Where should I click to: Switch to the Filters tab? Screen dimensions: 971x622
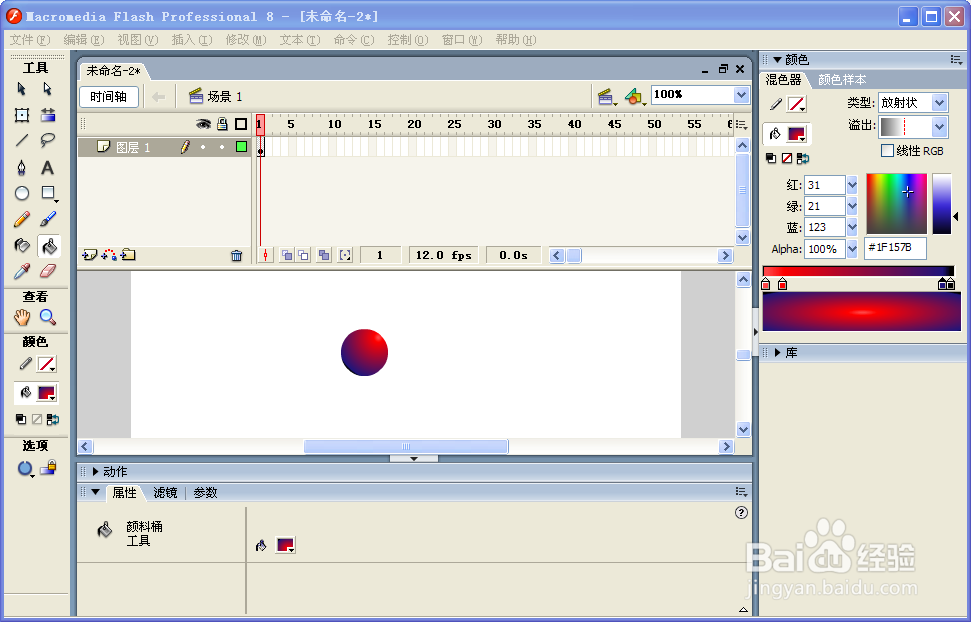click(x=165, y=493)
